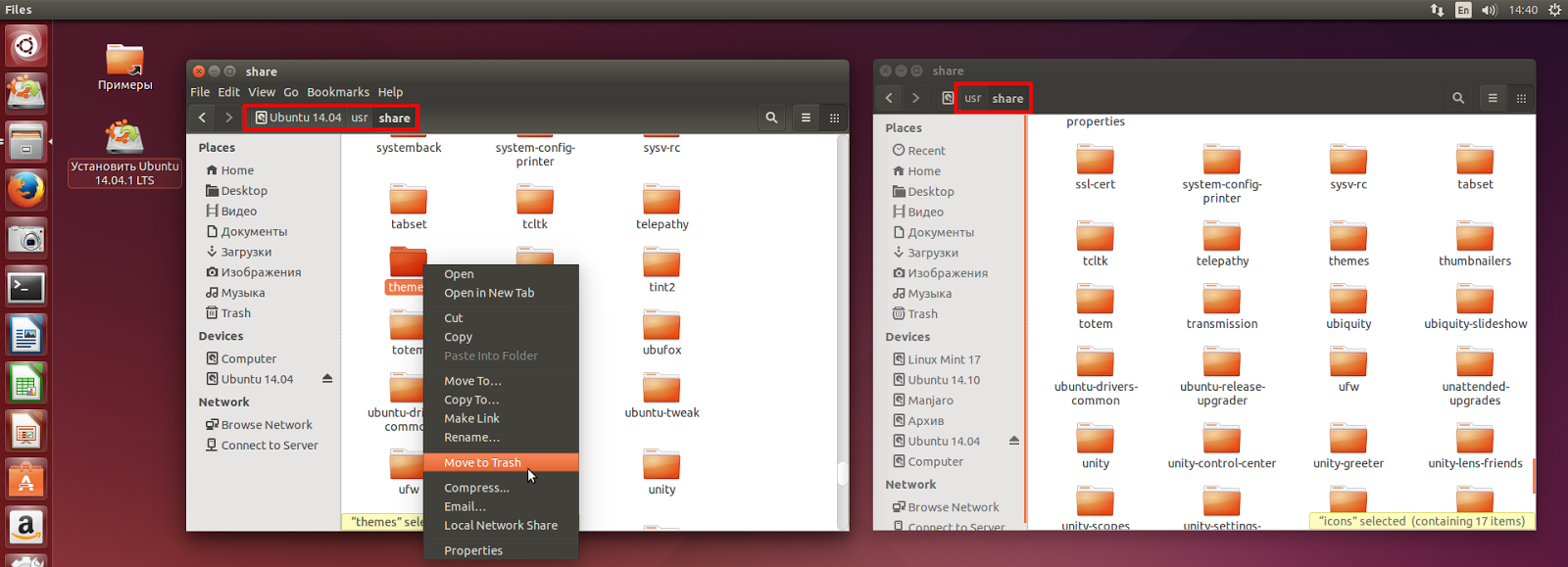Switch left window to grid view
The height and width of the screenshot is (567, 1568).
[834, 118]
